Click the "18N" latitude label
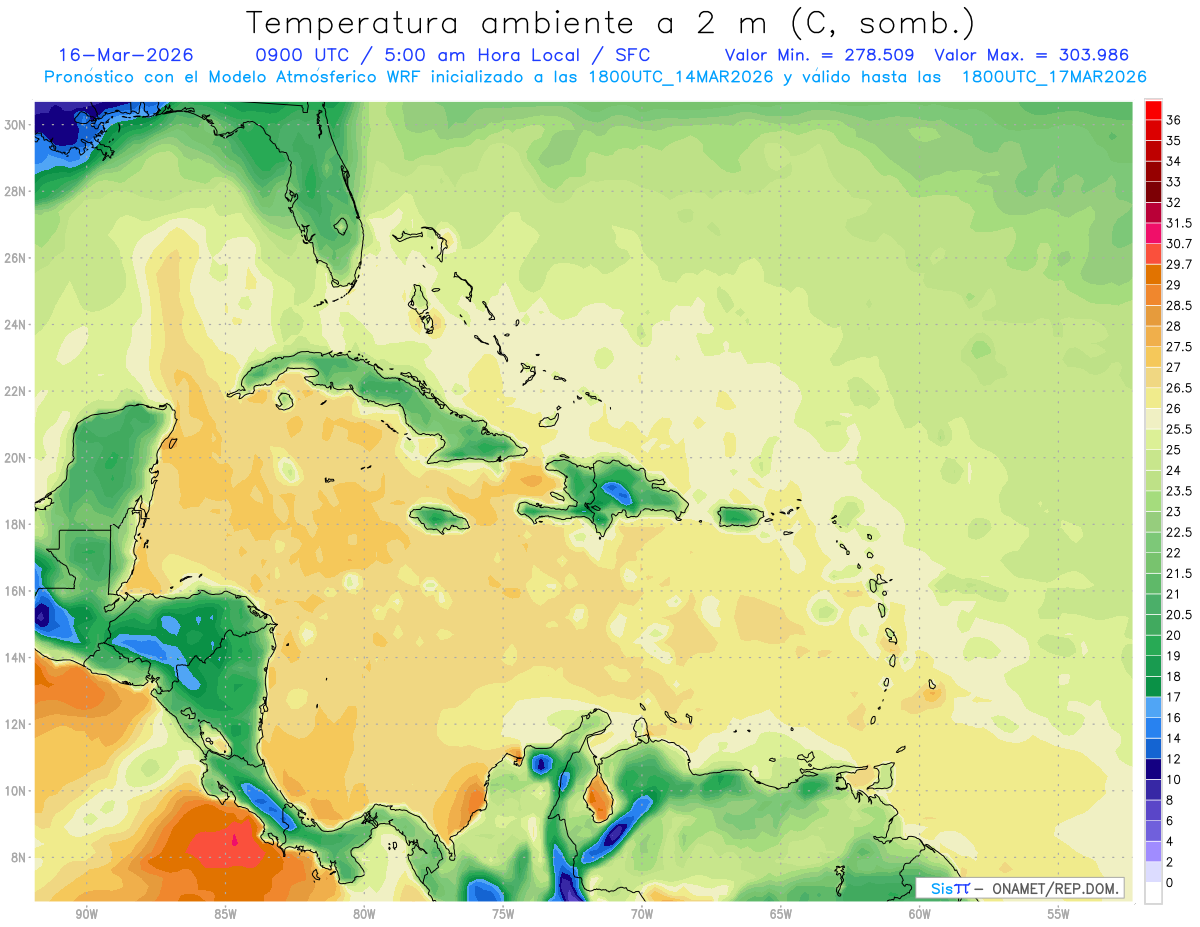 click(15, 524)
